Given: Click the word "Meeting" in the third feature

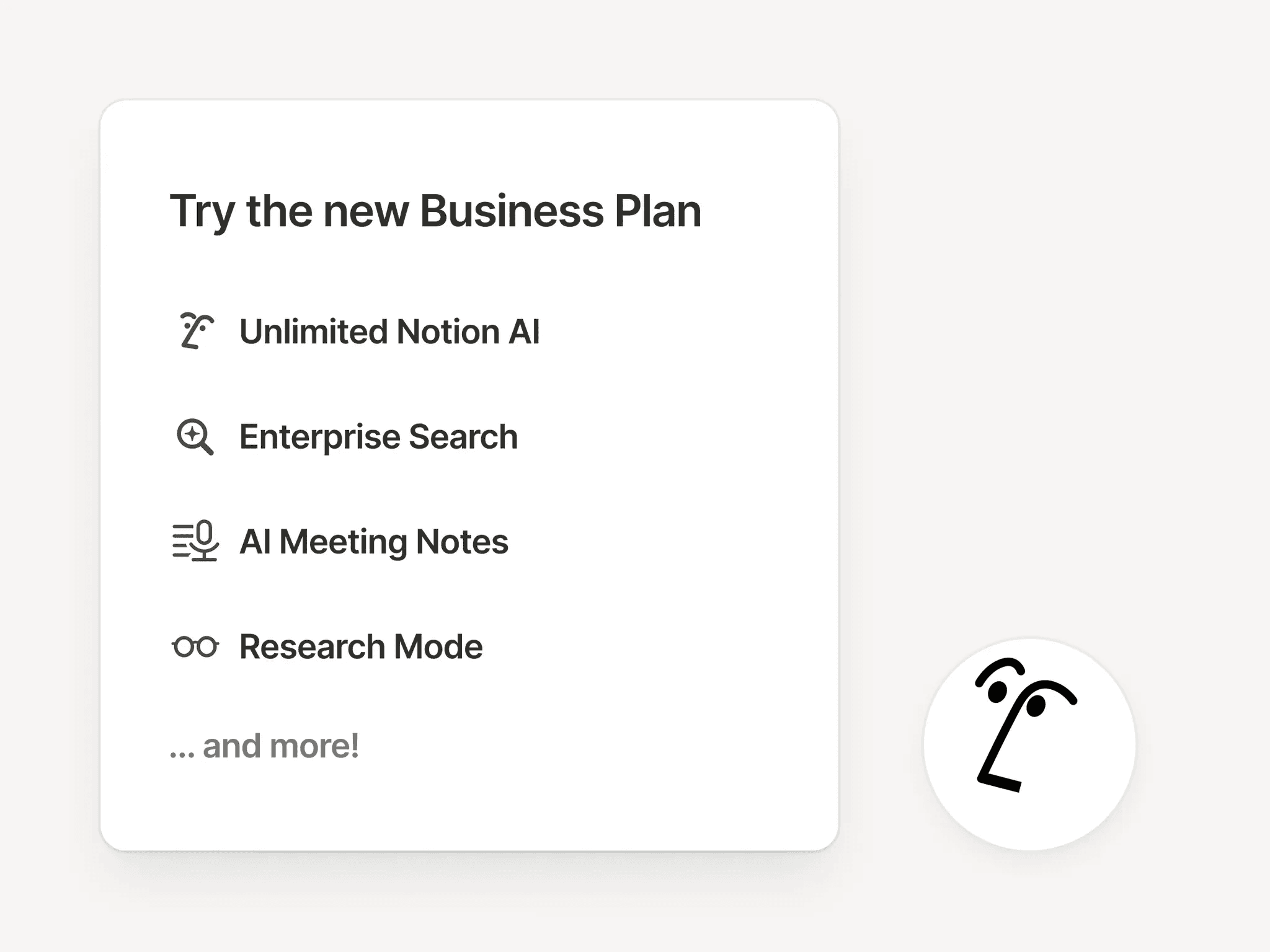Looking at the screenshot, I should pos(343,542).
